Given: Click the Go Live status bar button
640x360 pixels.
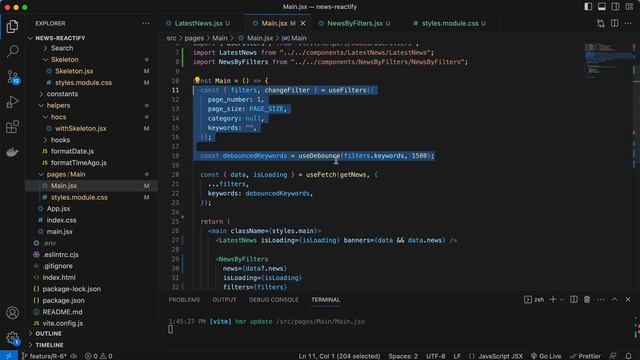Looking at the screenshot, I should 546,356.
